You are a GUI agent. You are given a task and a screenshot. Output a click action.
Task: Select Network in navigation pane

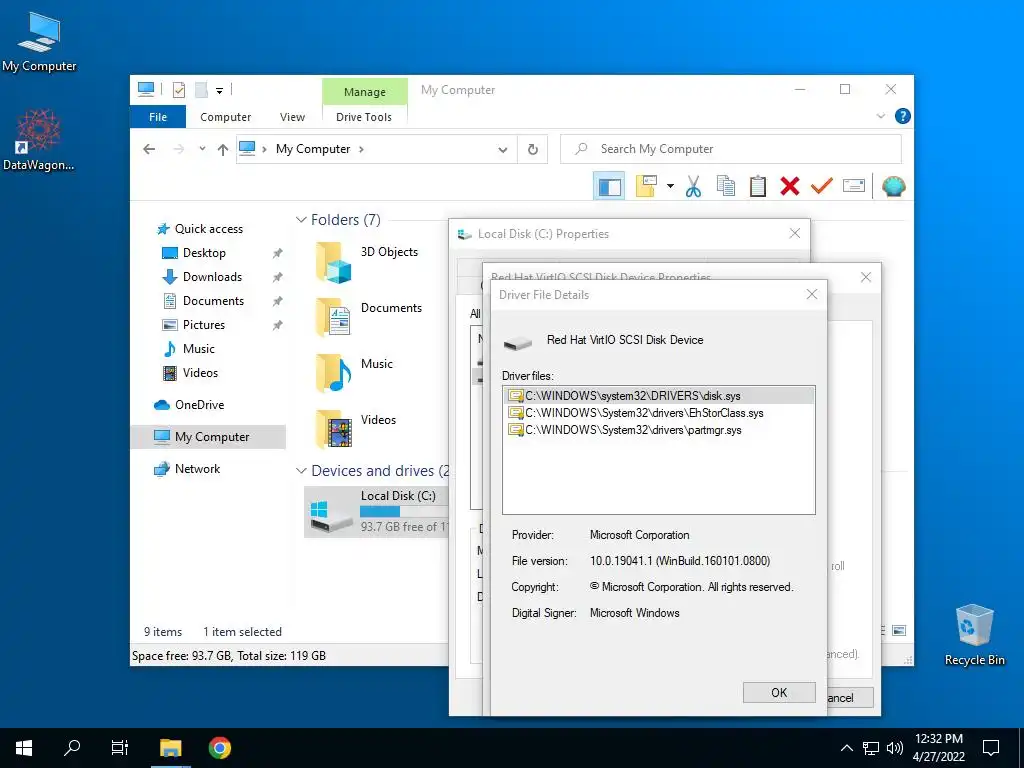197,469
